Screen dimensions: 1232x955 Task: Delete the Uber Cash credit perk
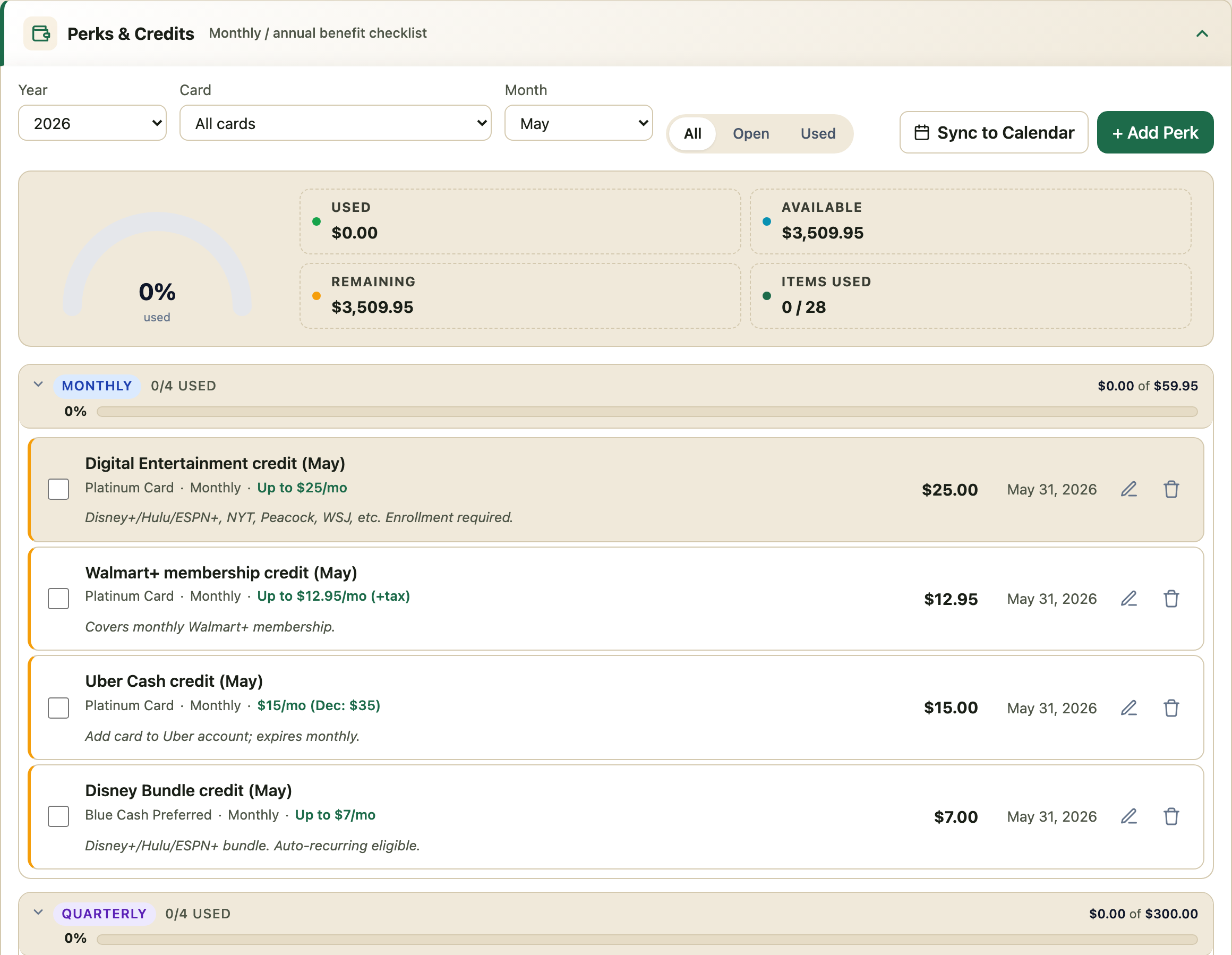point(1171,708)
